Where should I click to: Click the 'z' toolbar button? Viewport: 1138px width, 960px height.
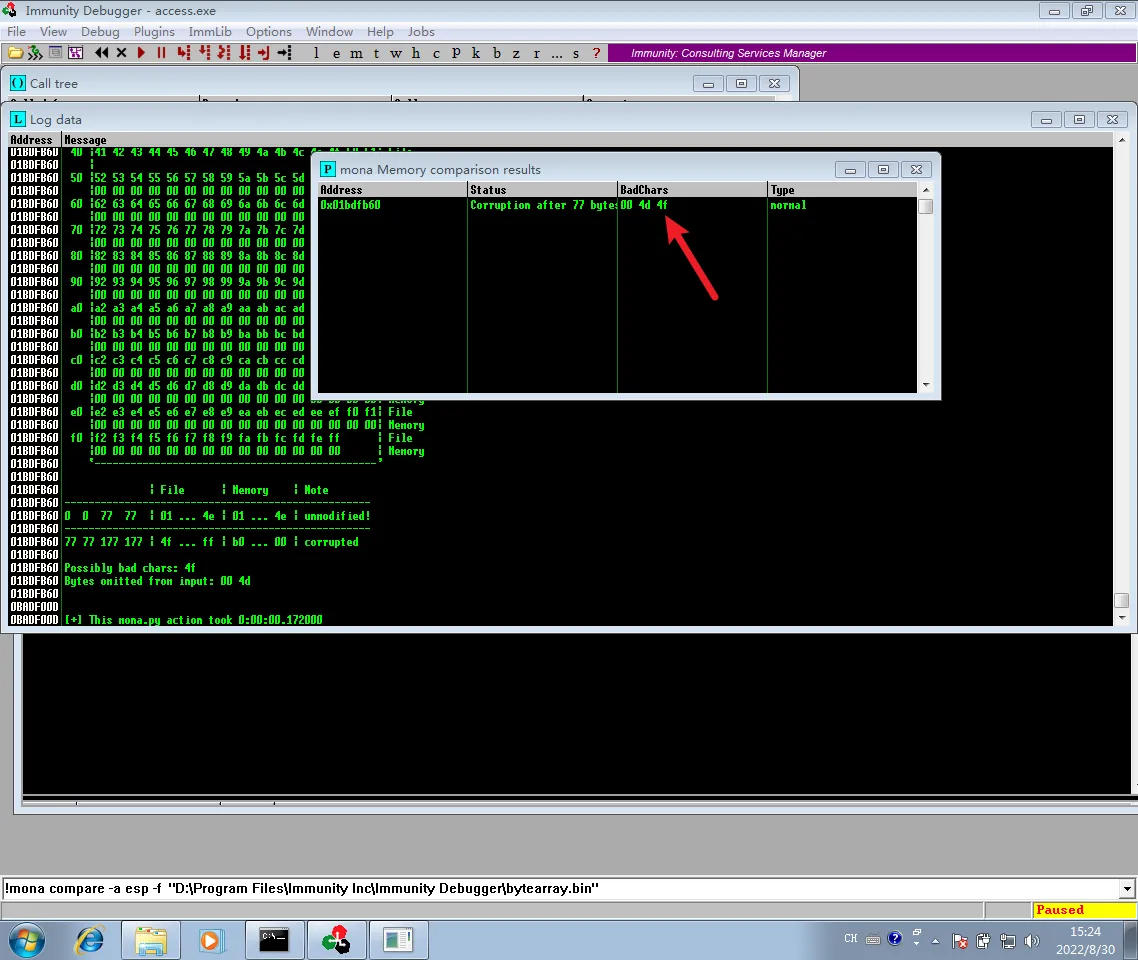click(516, 53)
